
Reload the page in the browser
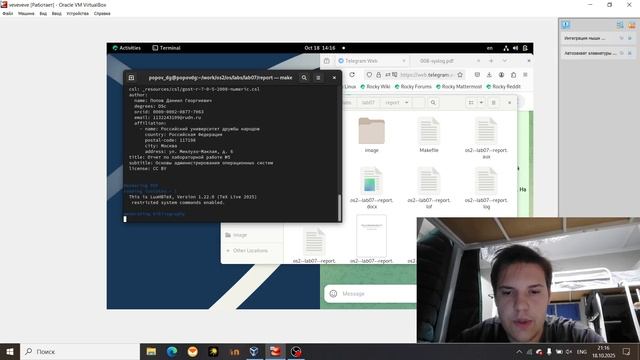pos(352,75)
